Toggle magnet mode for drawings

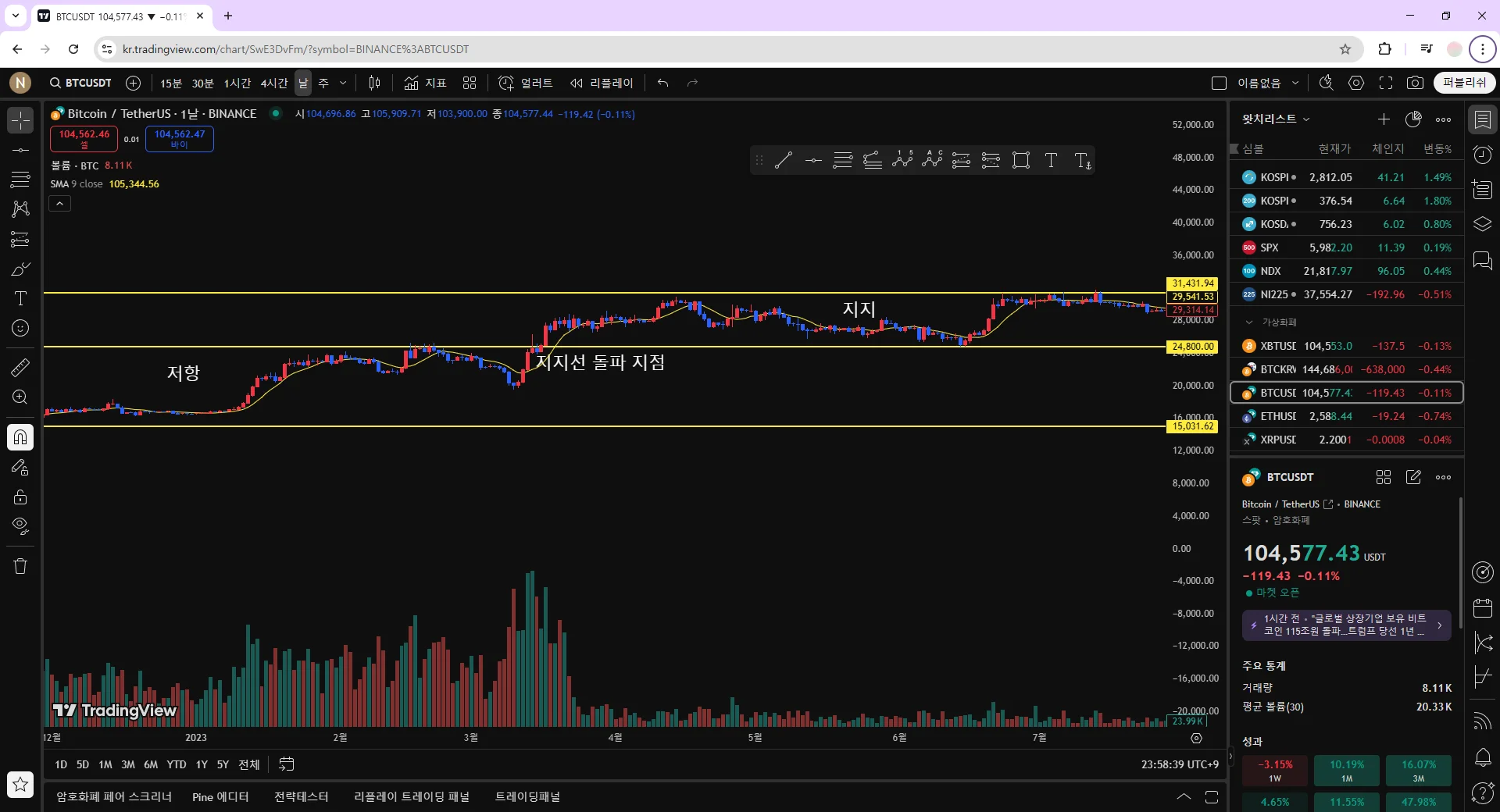20,437
